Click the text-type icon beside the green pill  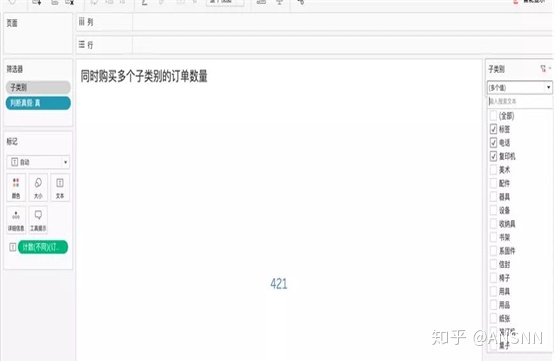point(12,247)
